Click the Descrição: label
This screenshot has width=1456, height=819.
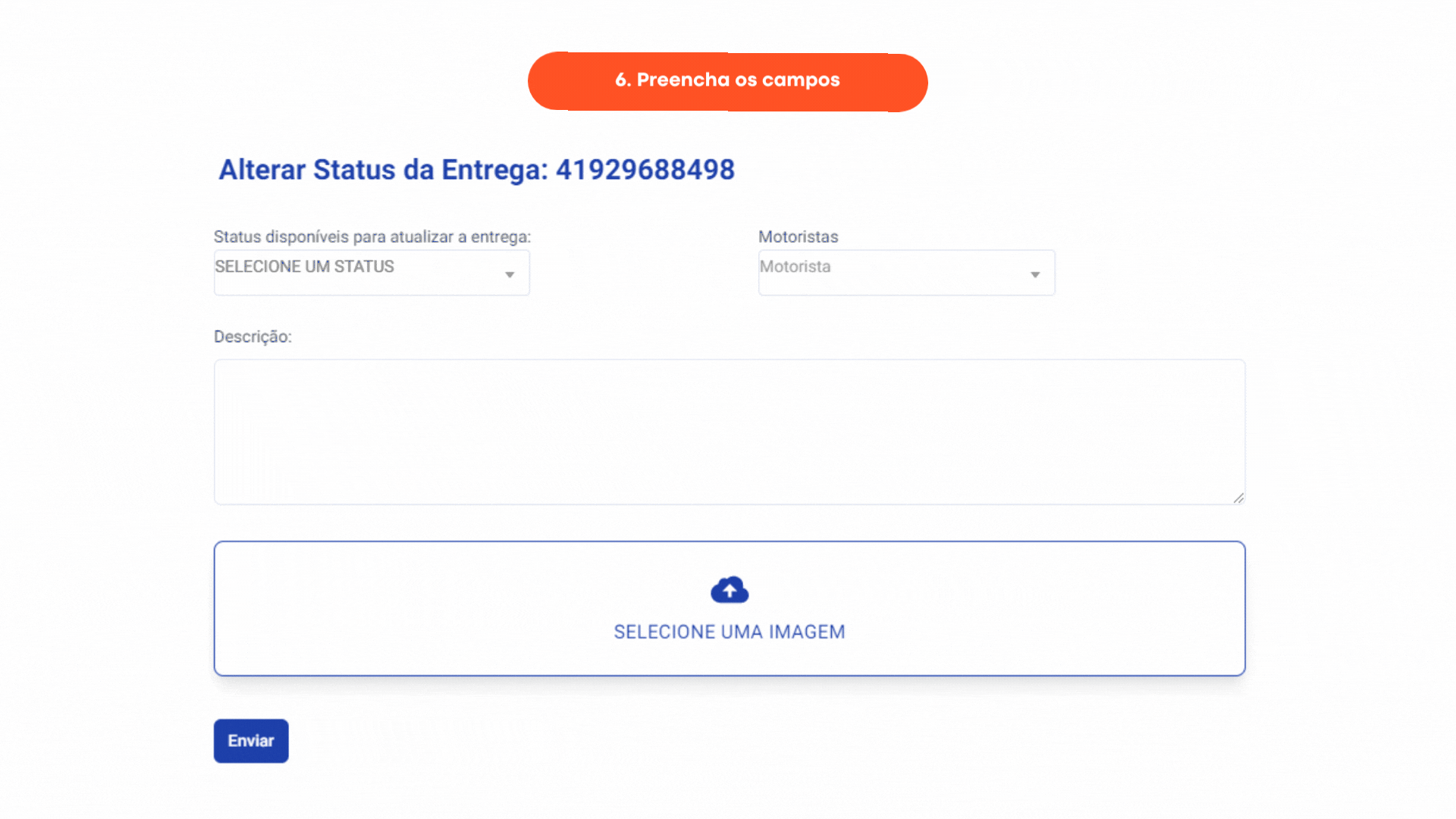[253, 337]
